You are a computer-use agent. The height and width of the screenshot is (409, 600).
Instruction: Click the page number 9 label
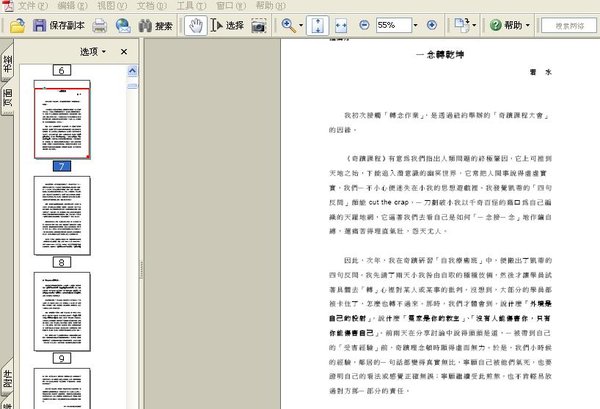click(x=62, y=358)
